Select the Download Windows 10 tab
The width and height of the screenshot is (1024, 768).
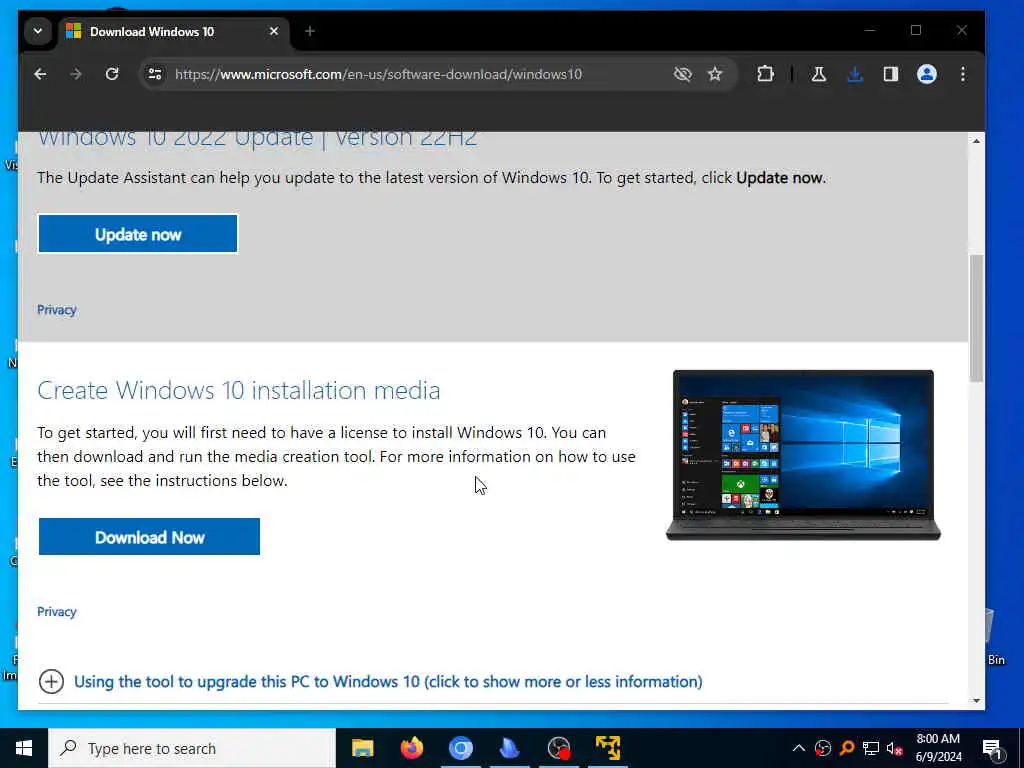(x=175, y=31)
